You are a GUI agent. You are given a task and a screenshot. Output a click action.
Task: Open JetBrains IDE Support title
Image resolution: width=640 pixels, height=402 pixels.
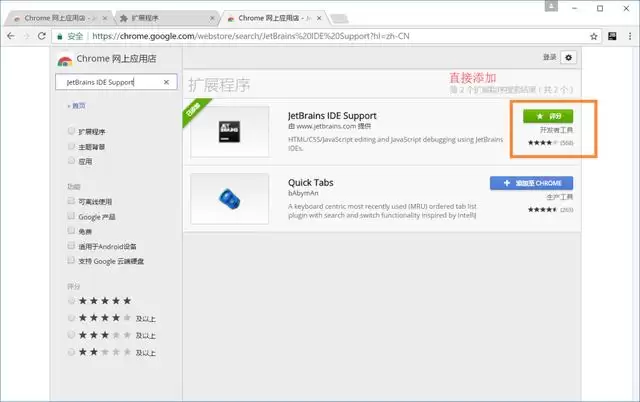click(x=332, y=116)
